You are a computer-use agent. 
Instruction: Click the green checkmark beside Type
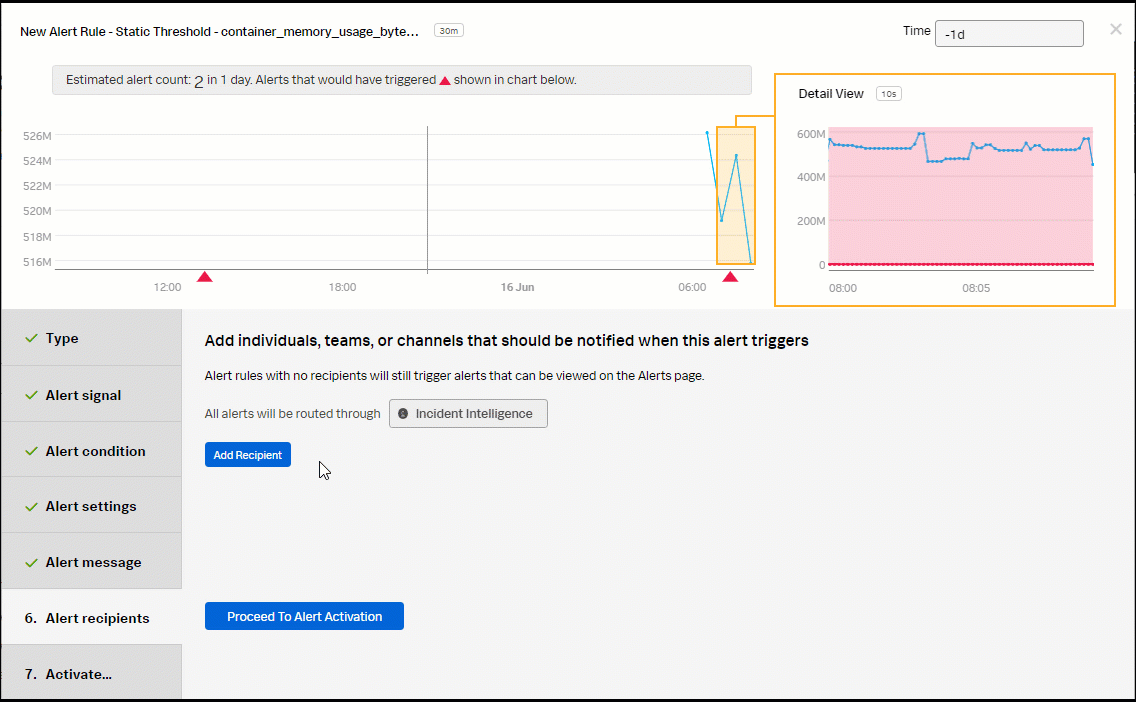32,339
